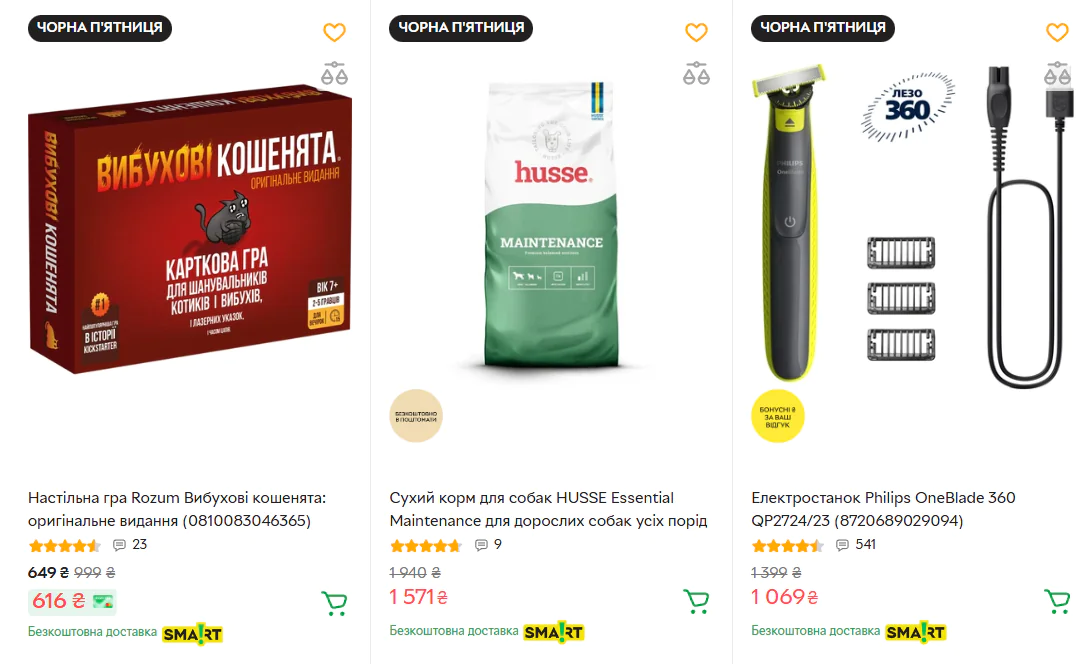Add Вибухові кошенята game to cart
Viewport: 1090px width, 664px height.
(334, 602)
